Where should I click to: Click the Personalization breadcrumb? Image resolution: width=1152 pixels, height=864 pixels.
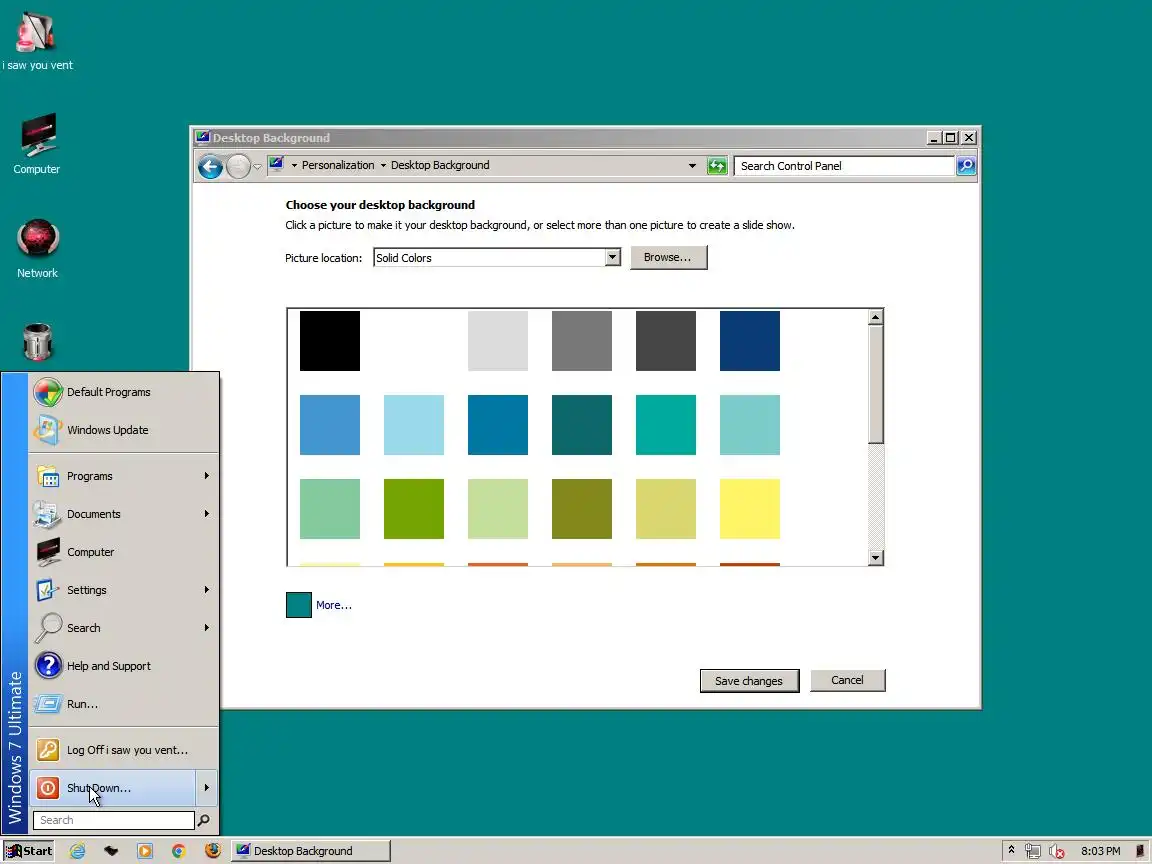tap(338, 165)
